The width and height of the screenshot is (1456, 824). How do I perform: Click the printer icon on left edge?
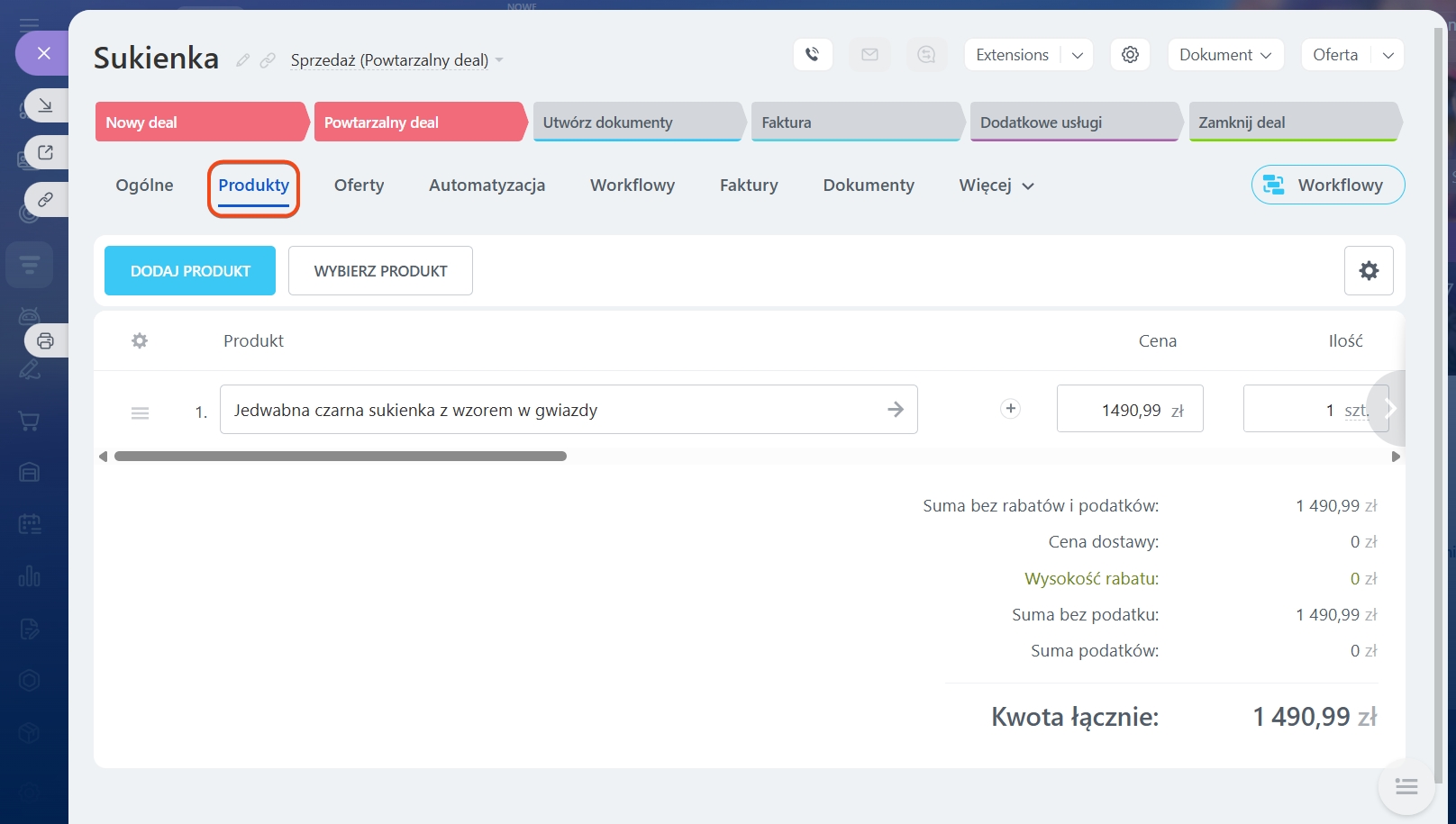[x=45, y=341]
